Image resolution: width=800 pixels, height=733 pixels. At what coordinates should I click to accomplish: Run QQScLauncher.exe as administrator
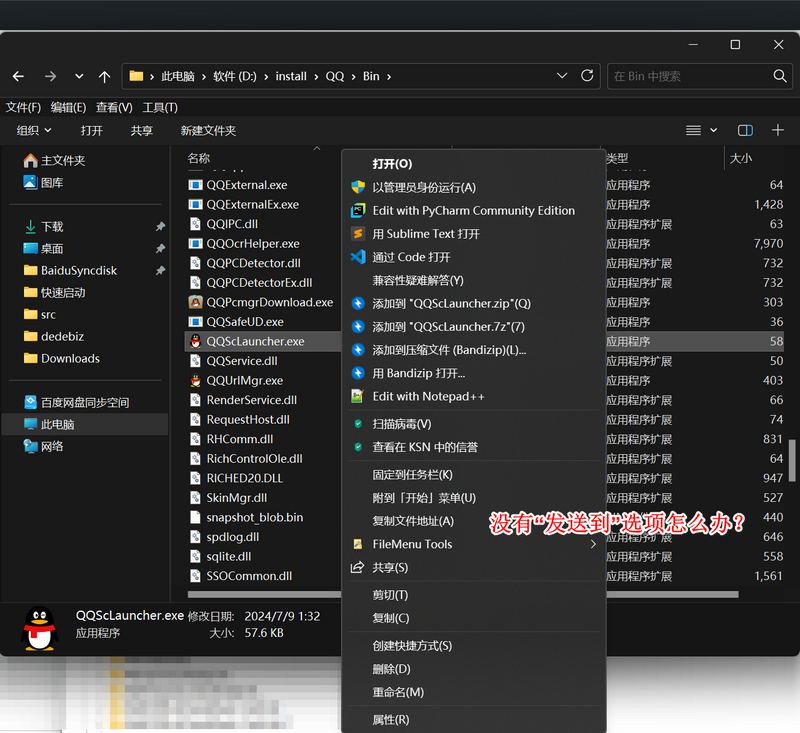(x=424, y=188)
